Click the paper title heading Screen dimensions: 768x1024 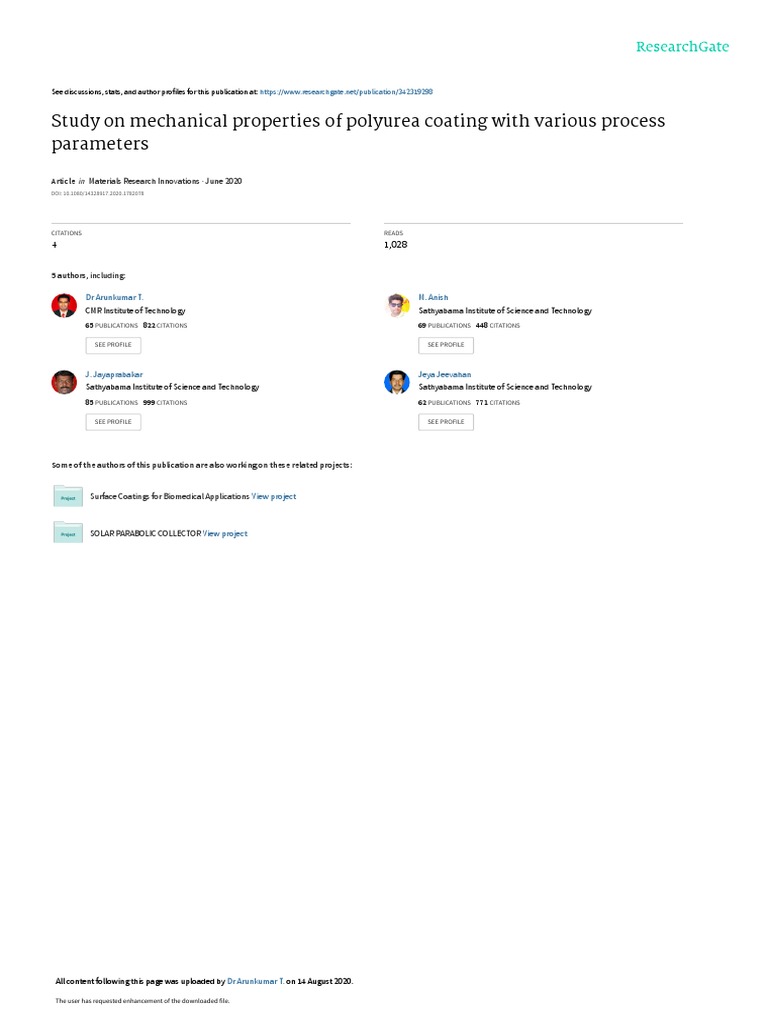[x=358, y=132]
